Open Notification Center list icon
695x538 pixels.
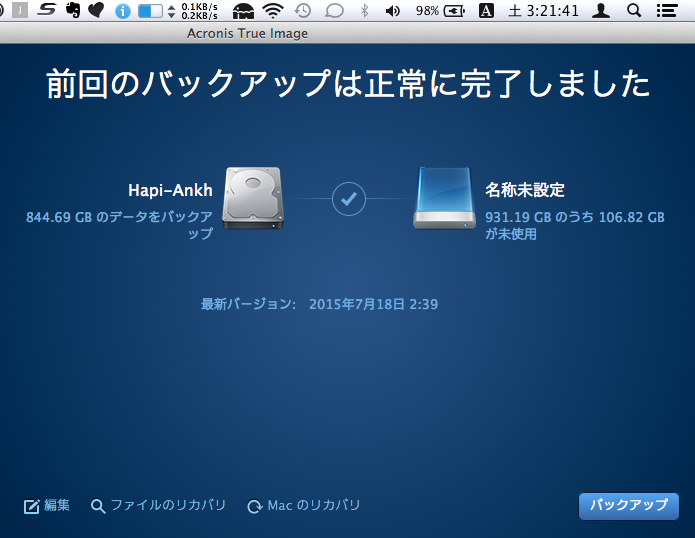pos(667,10)
